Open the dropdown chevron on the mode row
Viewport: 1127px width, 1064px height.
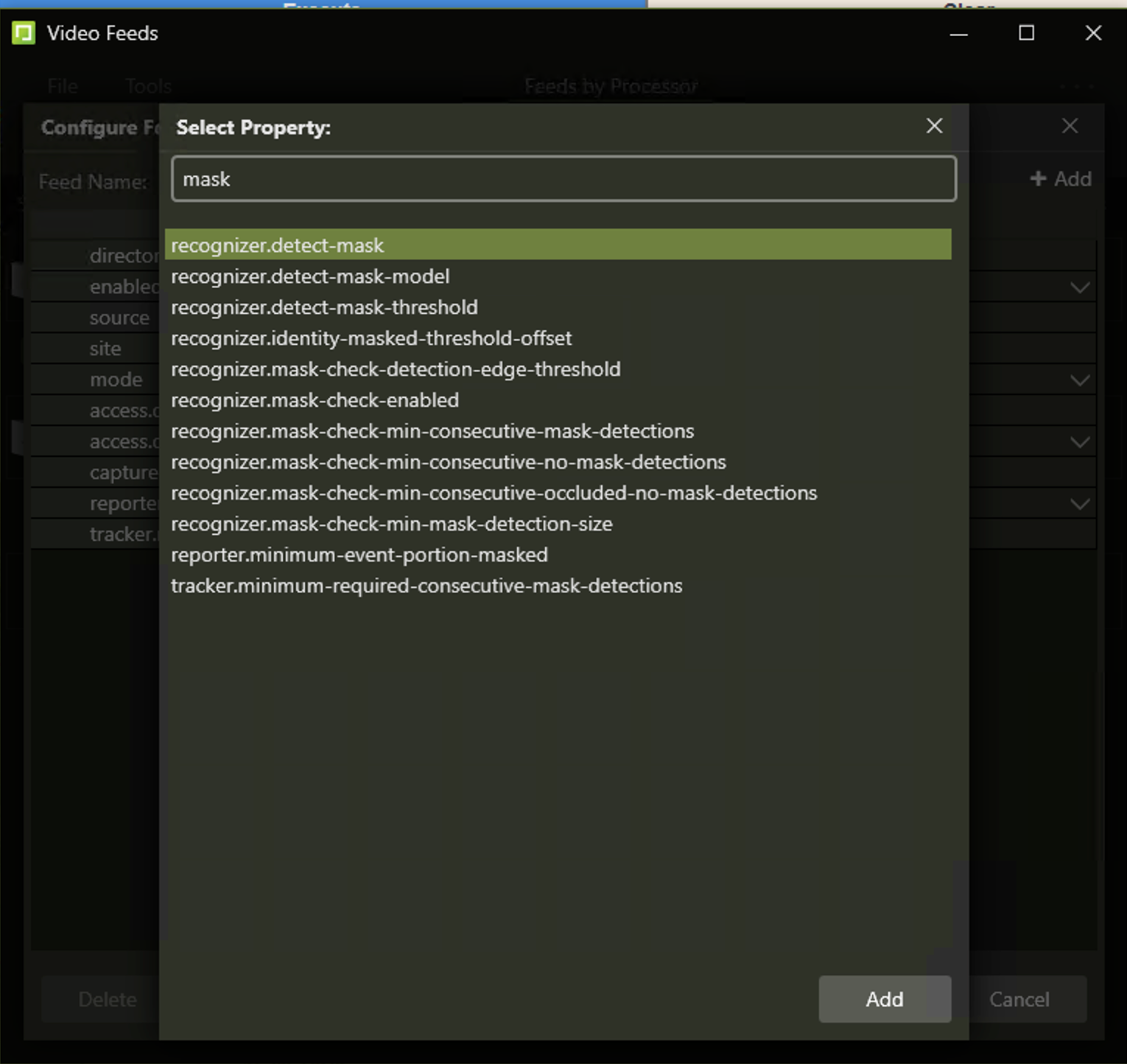pos(1079,380)
